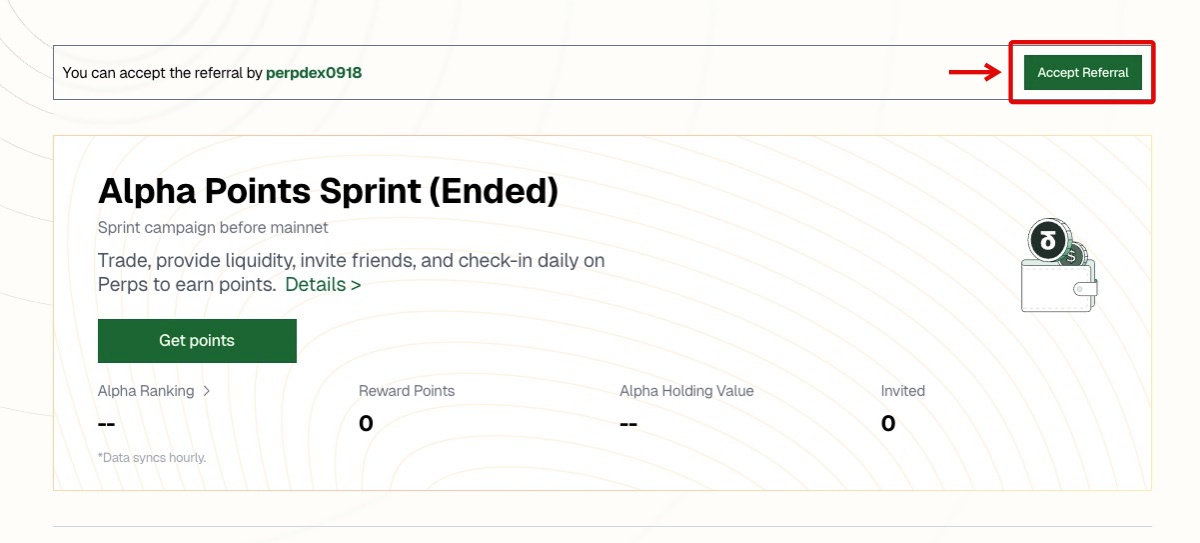Viewport: 1200px width, 543px height.
Task: Open the perpdex0918 referrer link
Action: (x=313, y=73)
